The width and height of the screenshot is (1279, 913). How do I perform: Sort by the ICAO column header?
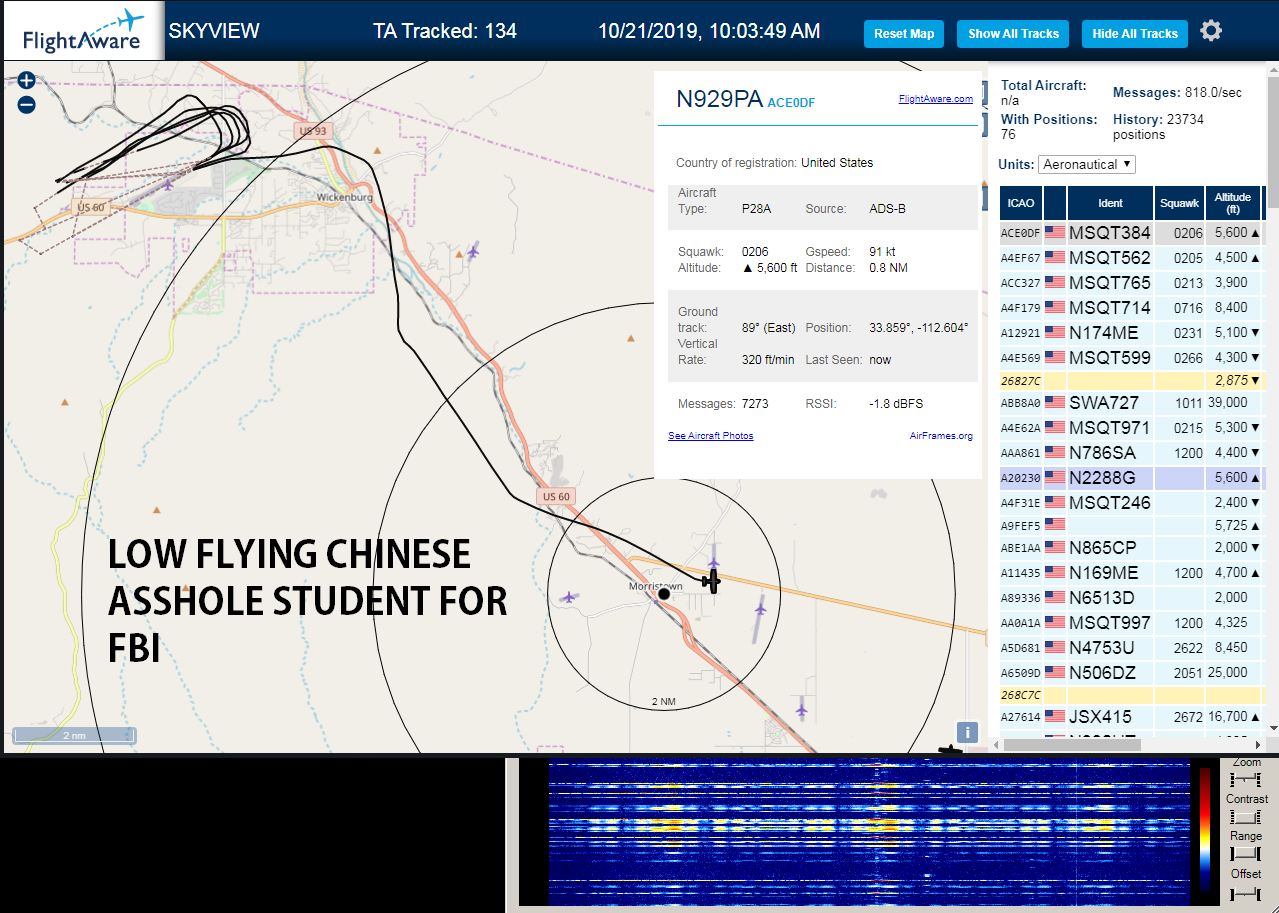(x=1021, y=203)
